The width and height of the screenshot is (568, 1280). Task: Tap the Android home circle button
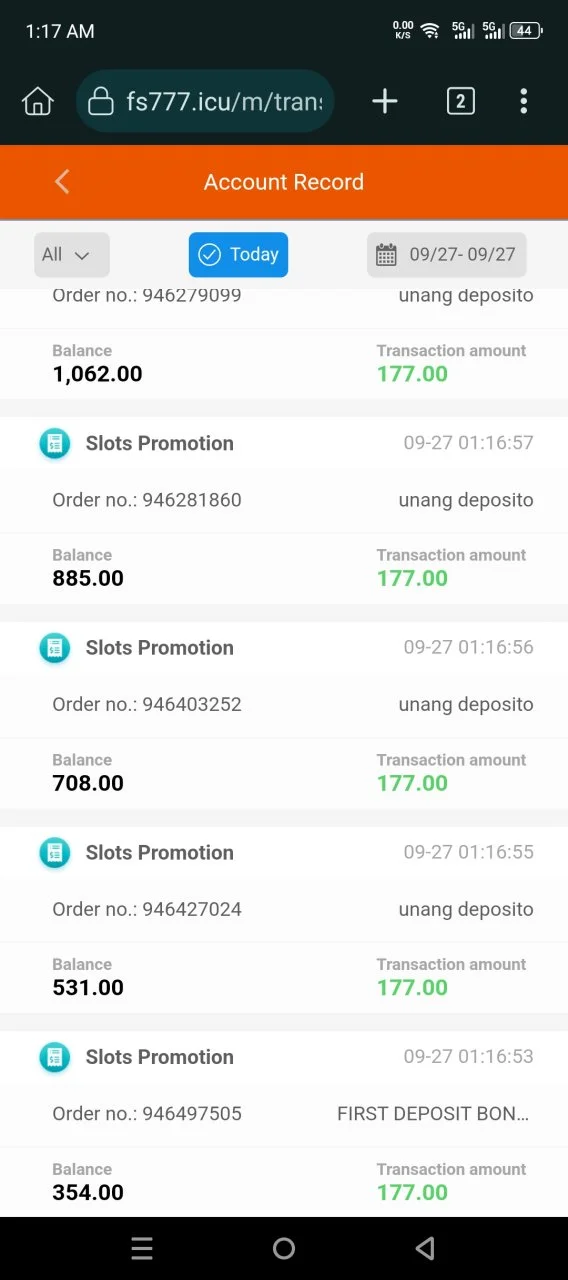pos(284,1248)
